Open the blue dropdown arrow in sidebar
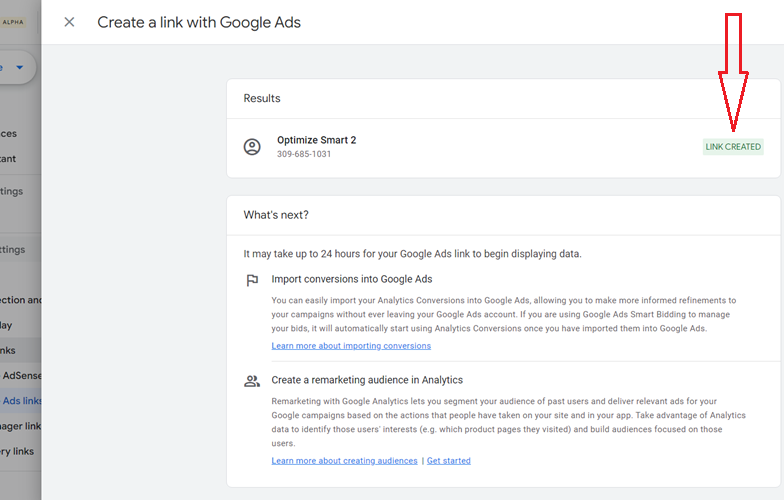 [x=20, y=67]
